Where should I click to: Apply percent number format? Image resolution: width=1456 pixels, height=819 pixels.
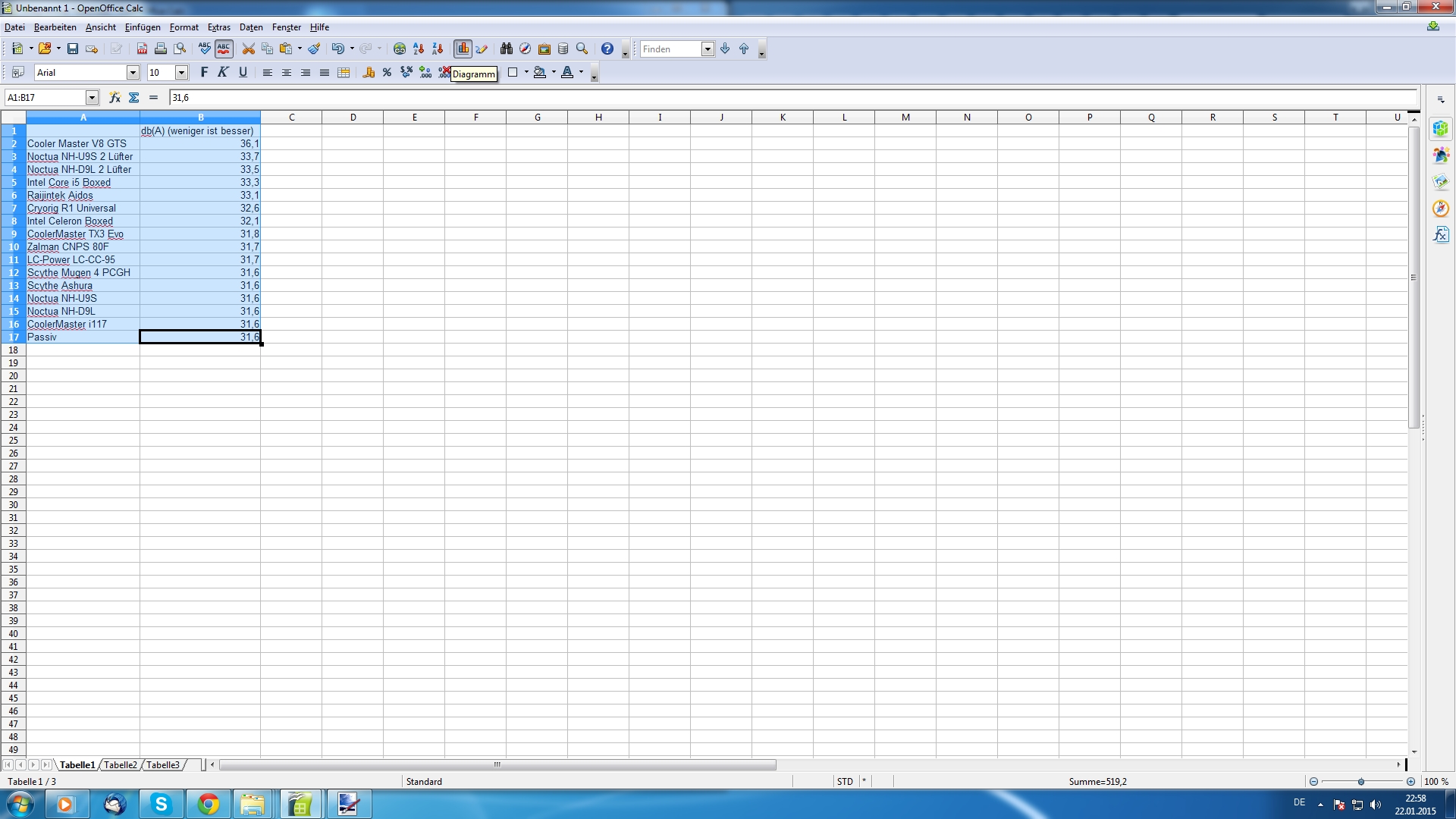(x=388, y=72)
